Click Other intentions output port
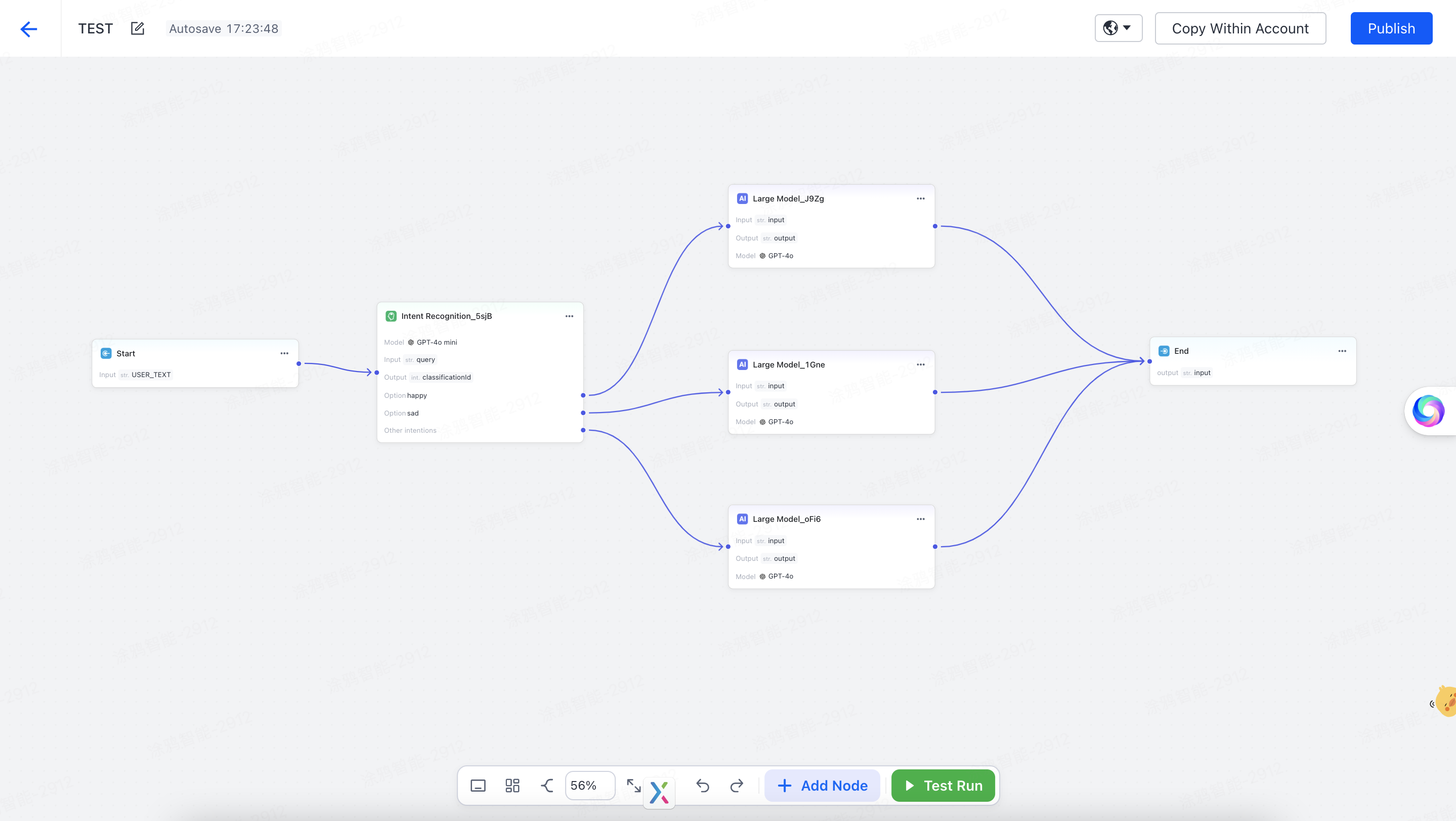 583,430
